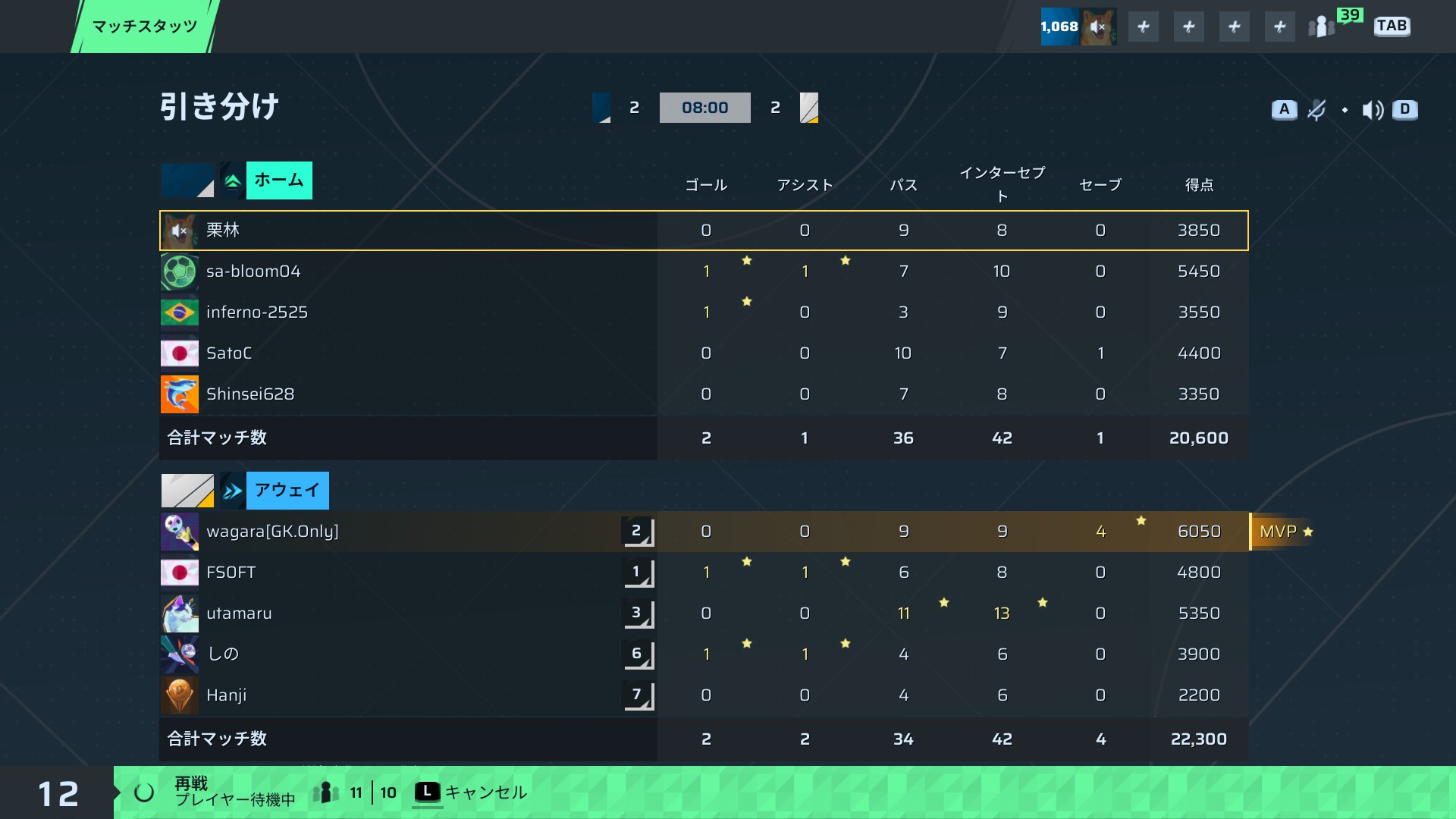This screenshot has width=1456, height=819.
Task: Click the rematch waiting players icon
Action: point(325,793)
